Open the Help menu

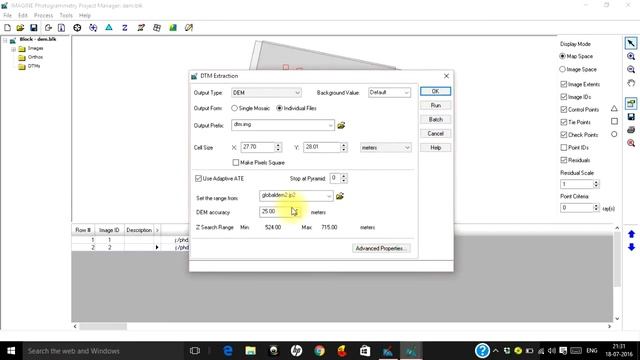(x=85, y=16)
